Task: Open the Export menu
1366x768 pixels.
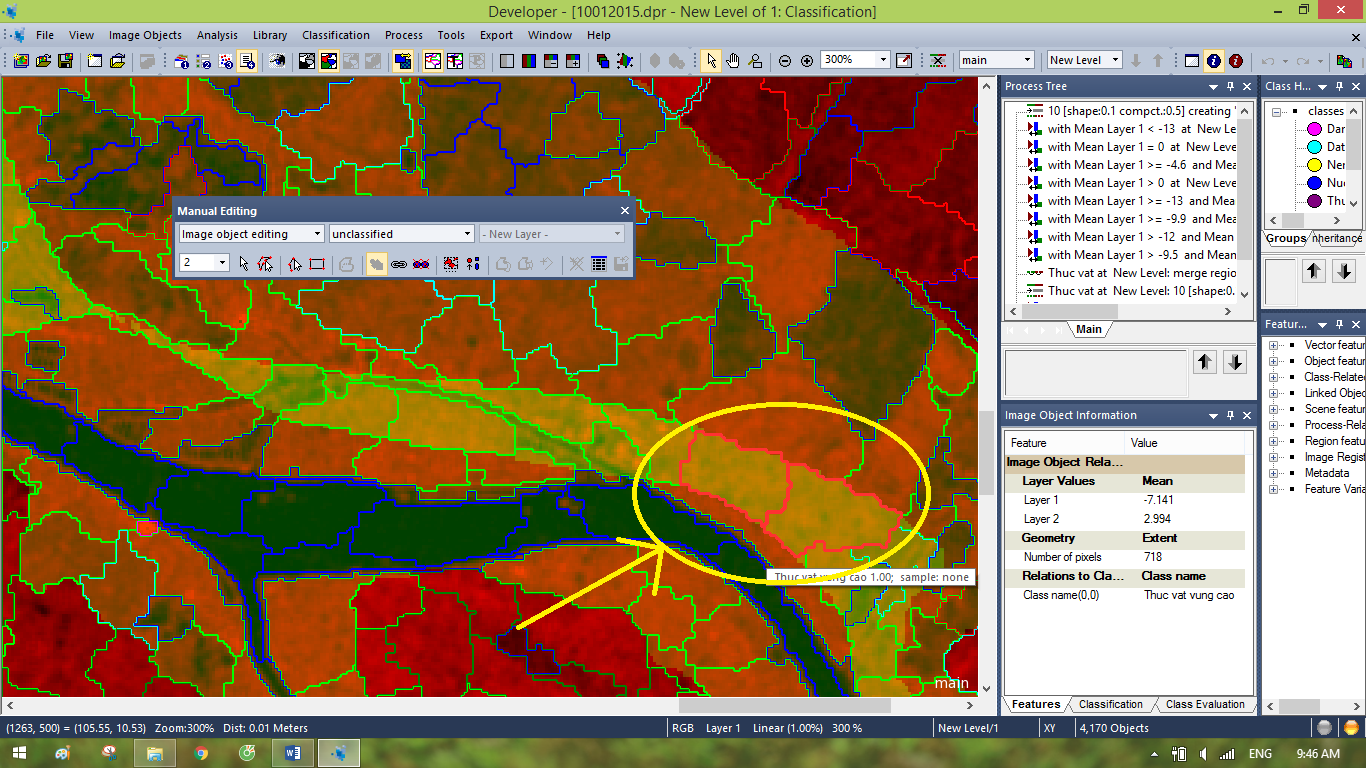Action: (x=496, y=35)
